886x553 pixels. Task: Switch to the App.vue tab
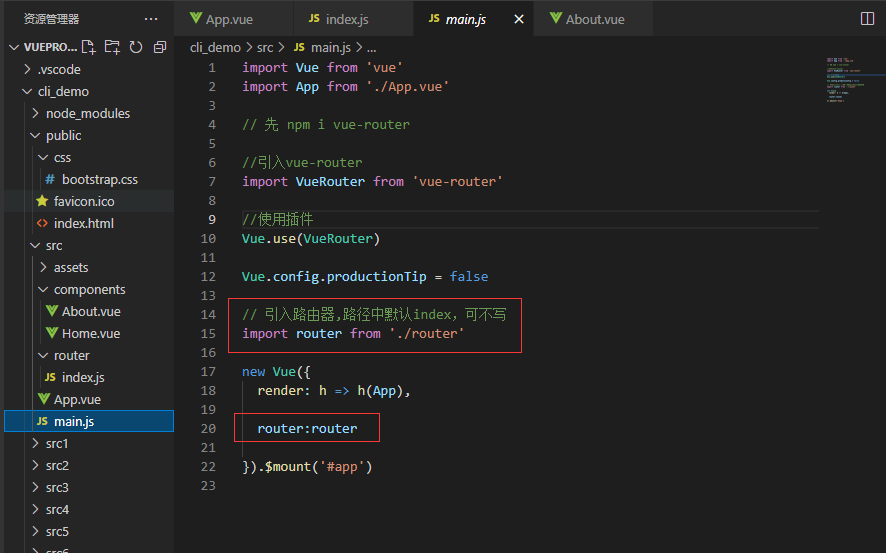coord(234,19)
